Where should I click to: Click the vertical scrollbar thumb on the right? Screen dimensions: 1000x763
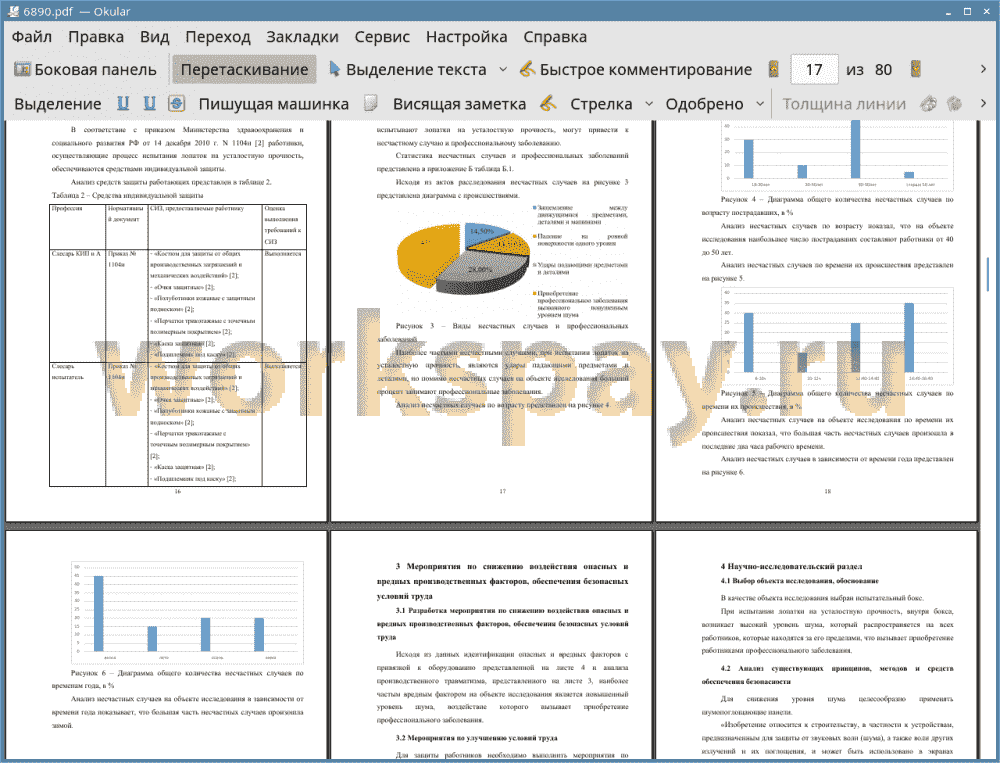[987, 274]
